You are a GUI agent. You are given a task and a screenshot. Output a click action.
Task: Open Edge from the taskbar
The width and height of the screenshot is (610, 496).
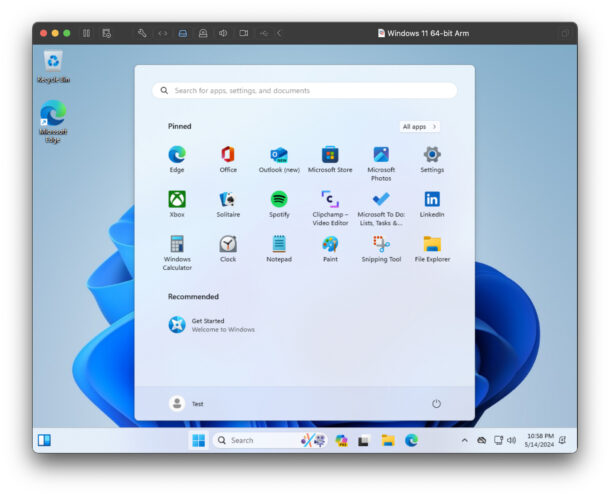coord(411,440)
